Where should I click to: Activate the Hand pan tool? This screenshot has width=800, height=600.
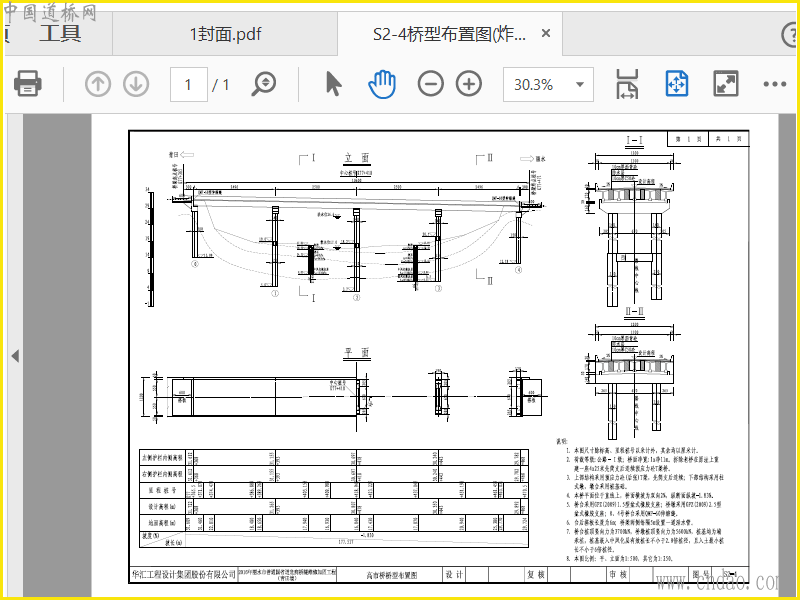[382, 84]
